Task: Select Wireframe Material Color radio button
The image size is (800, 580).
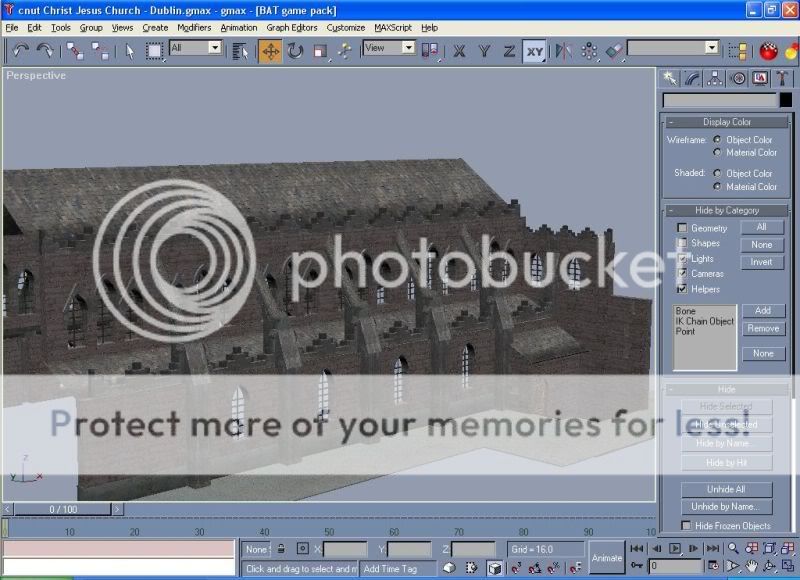Action: pos(717,153)
